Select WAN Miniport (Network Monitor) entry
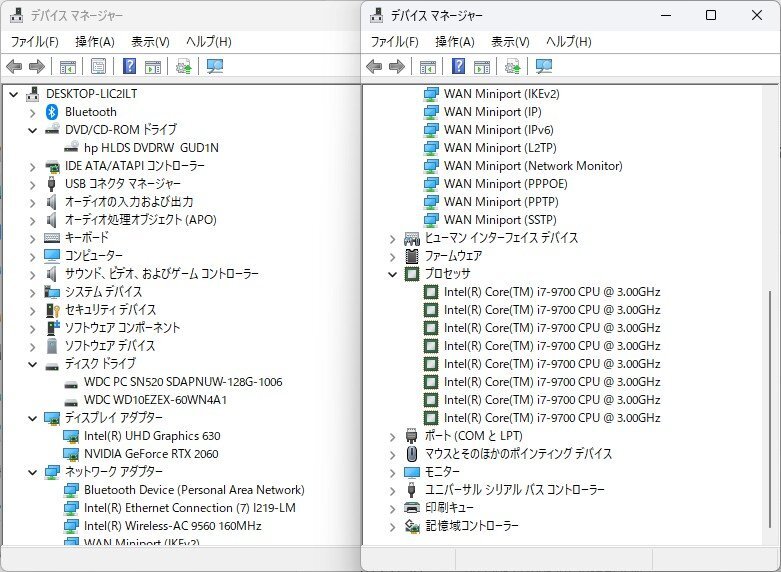 point(533,166)
